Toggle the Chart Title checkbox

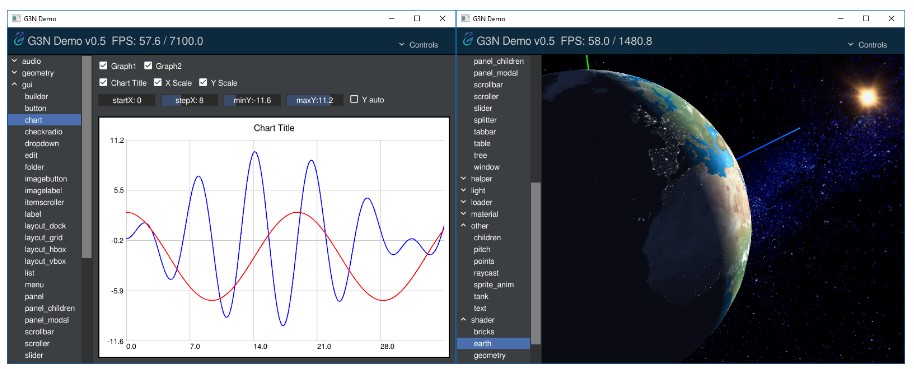[x=103, y=83]
